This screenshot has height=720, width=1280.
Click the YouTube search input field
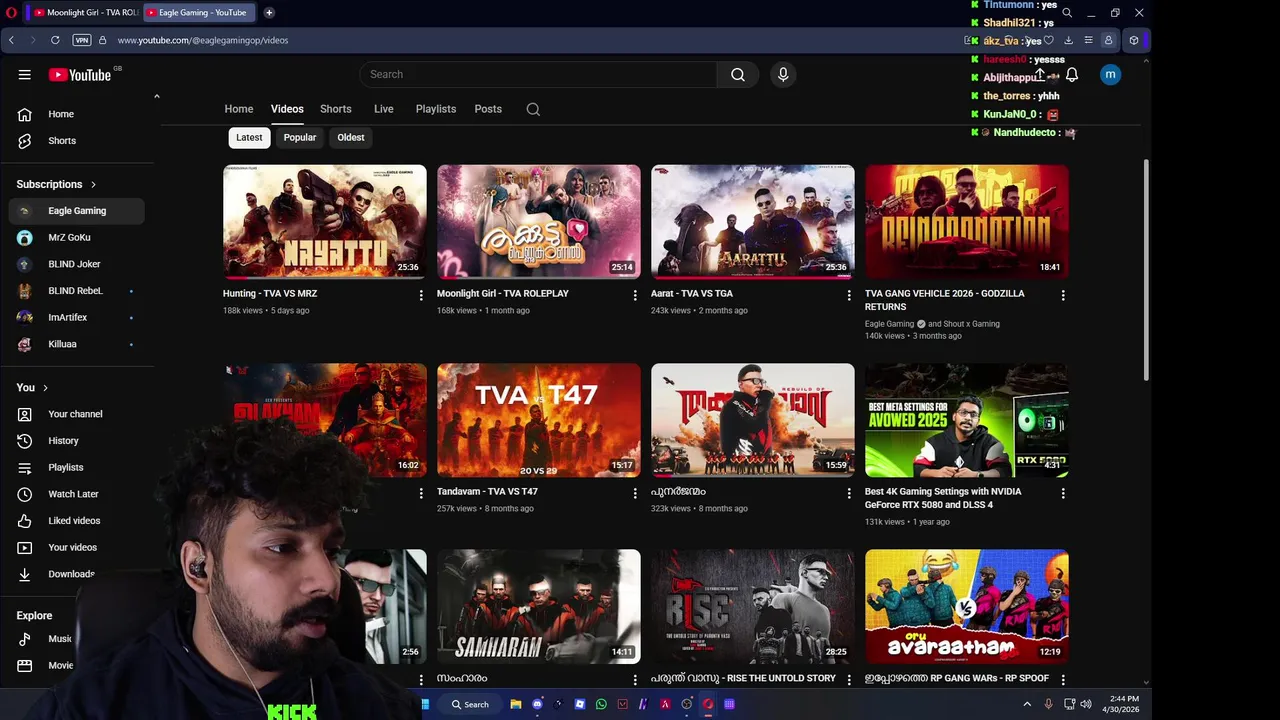[538, 75]
